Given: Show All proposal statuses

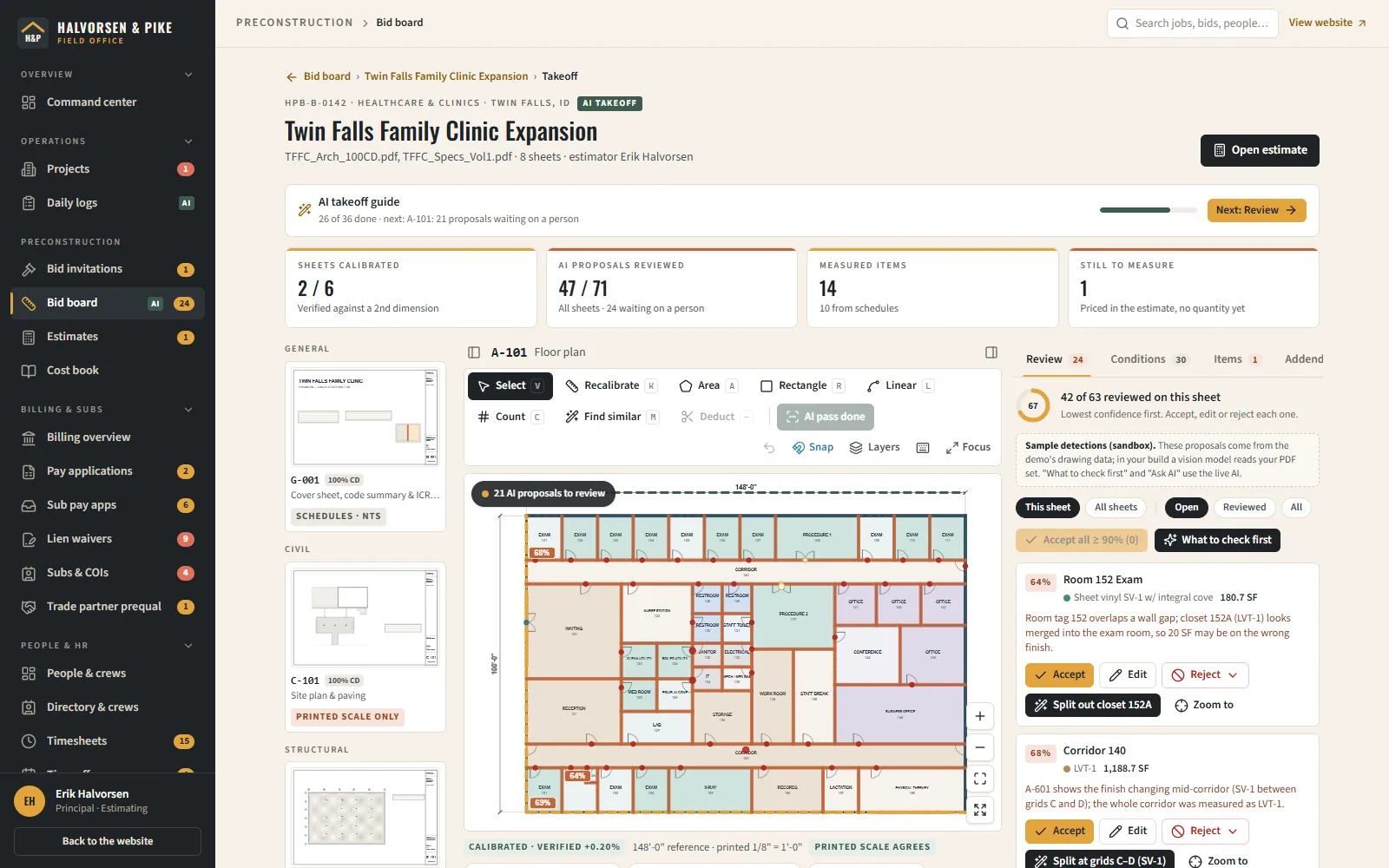Looking at the screenshot, I should [1296, 508].
